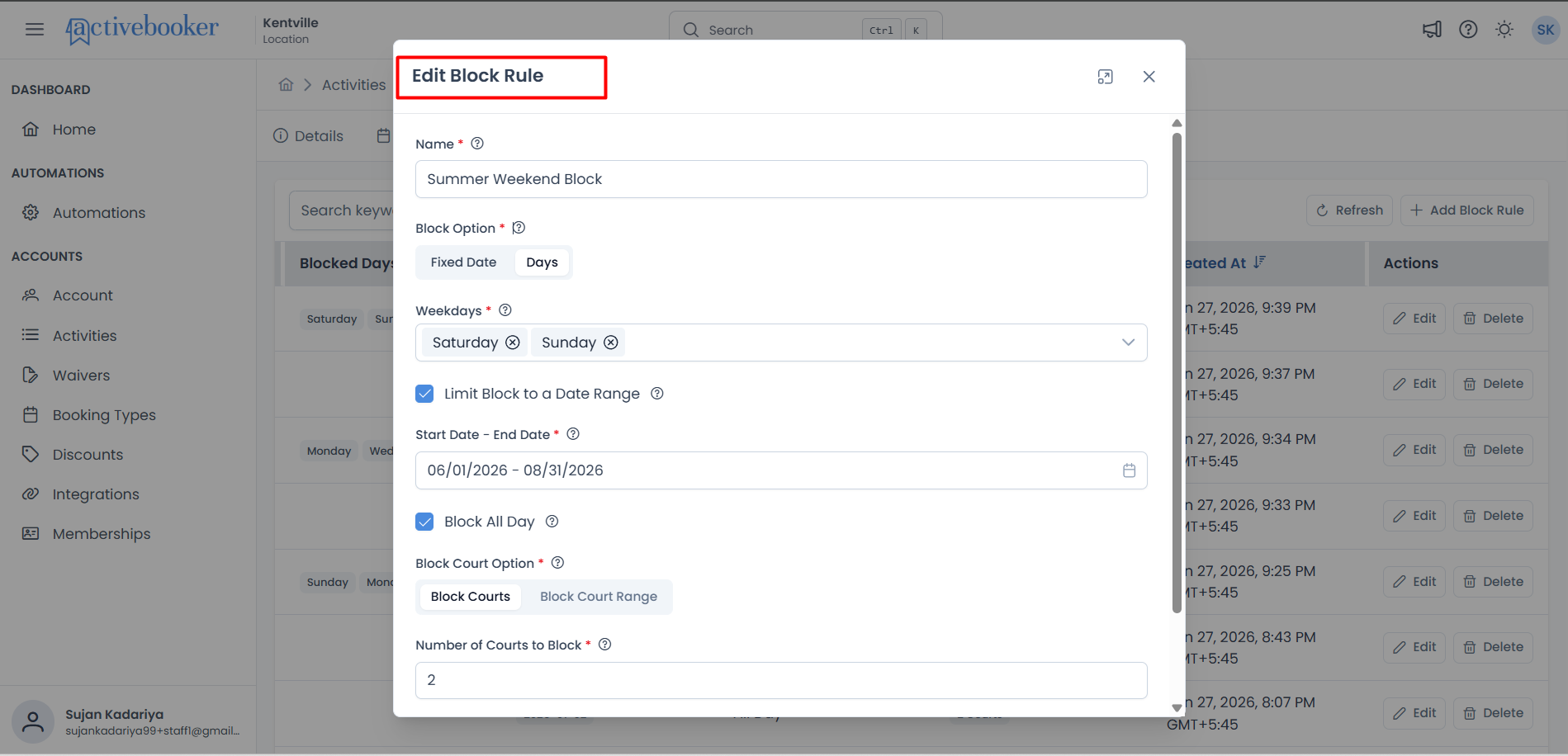Click the Add Block Rule button
Screen dimensions: 1568x756
[1466, 210]
